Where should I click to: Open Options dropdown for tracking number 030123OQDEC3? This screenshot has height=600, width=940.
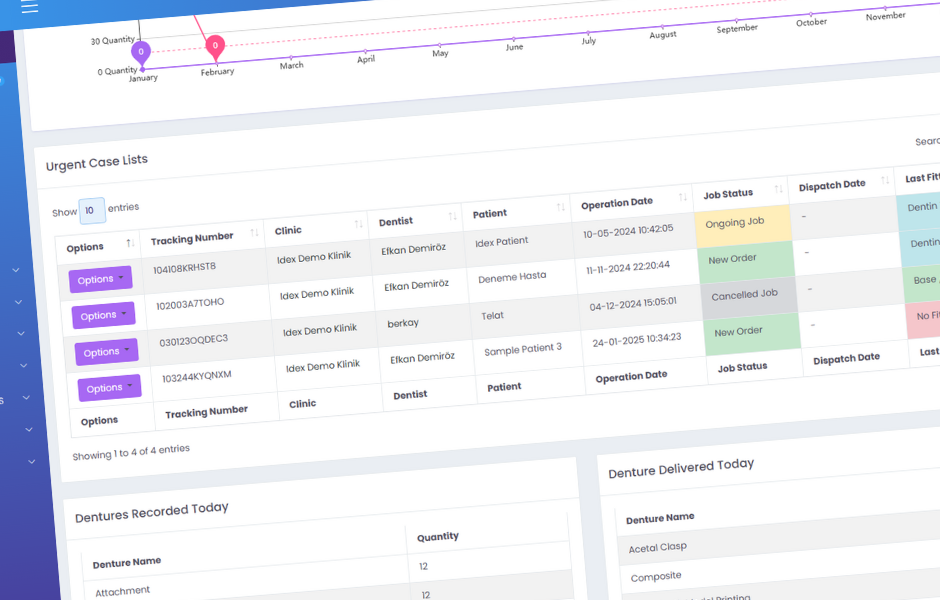point(106,352)
